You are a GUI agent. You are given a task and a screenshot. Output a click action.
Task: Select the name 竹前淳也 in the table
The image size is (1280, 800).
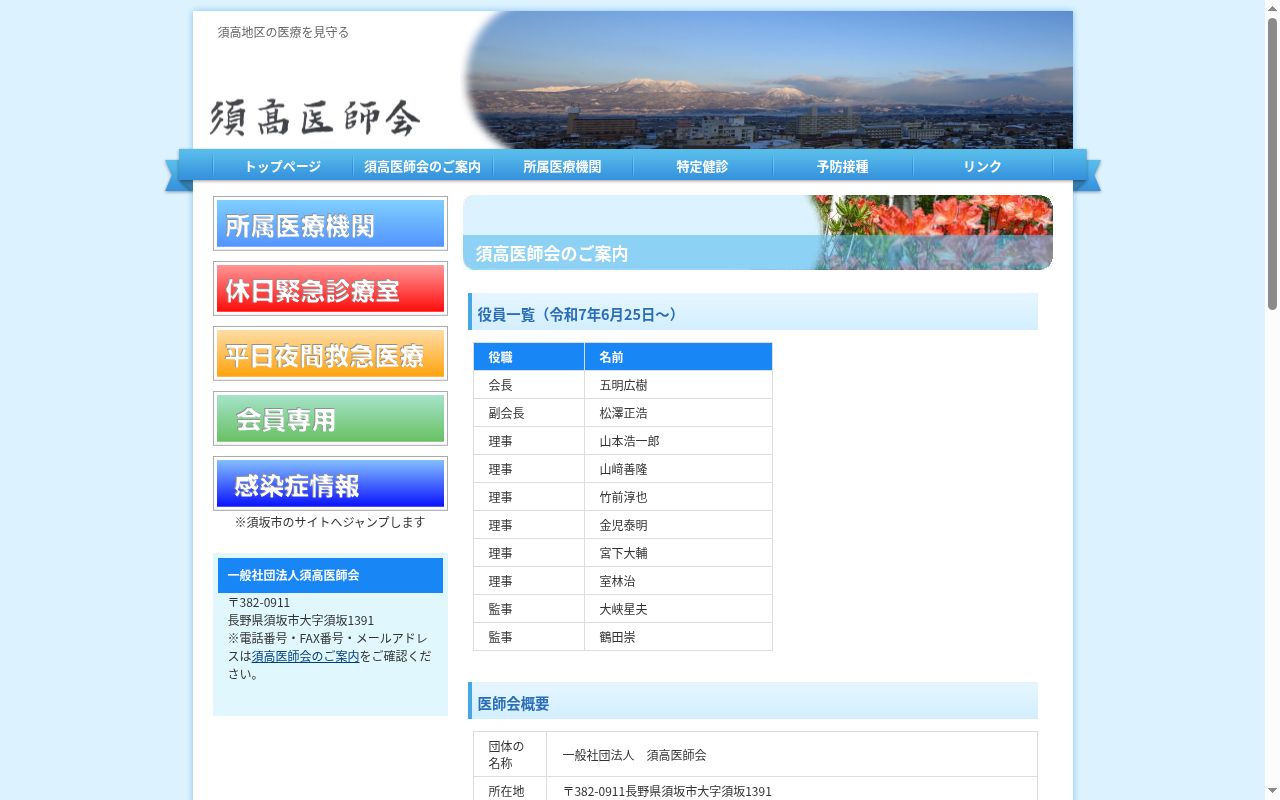coord(624,497)
